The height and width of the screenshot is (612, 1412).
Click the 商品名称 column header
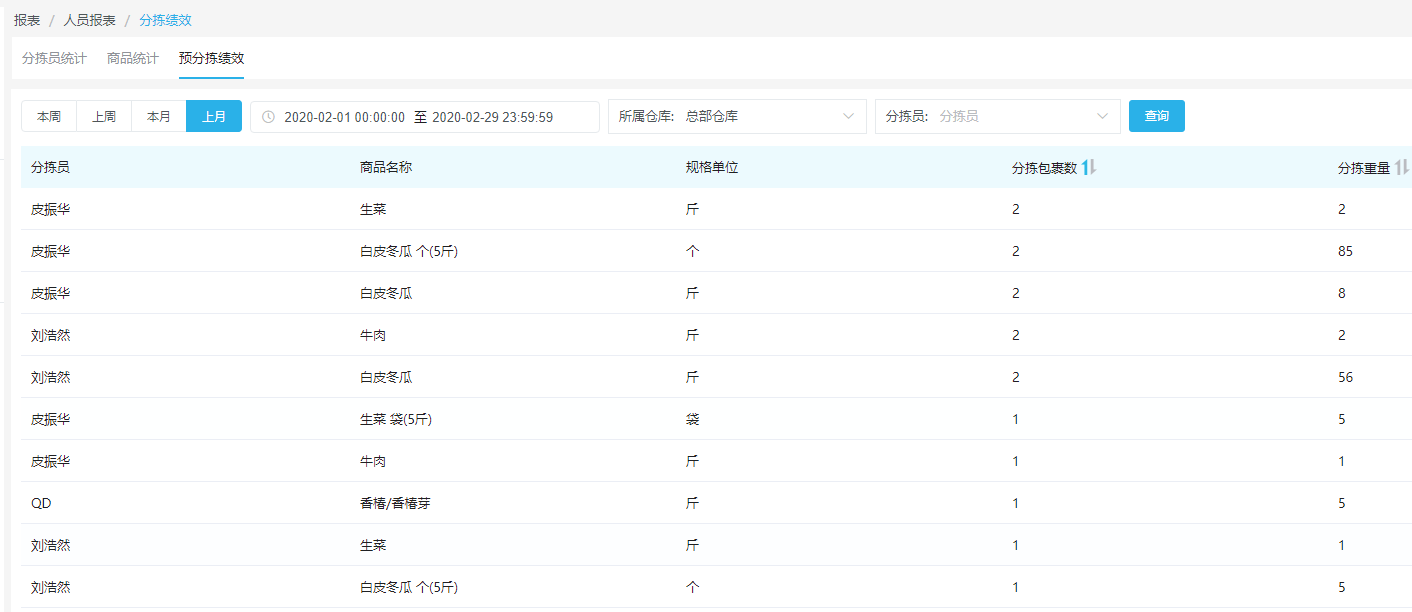386,168
